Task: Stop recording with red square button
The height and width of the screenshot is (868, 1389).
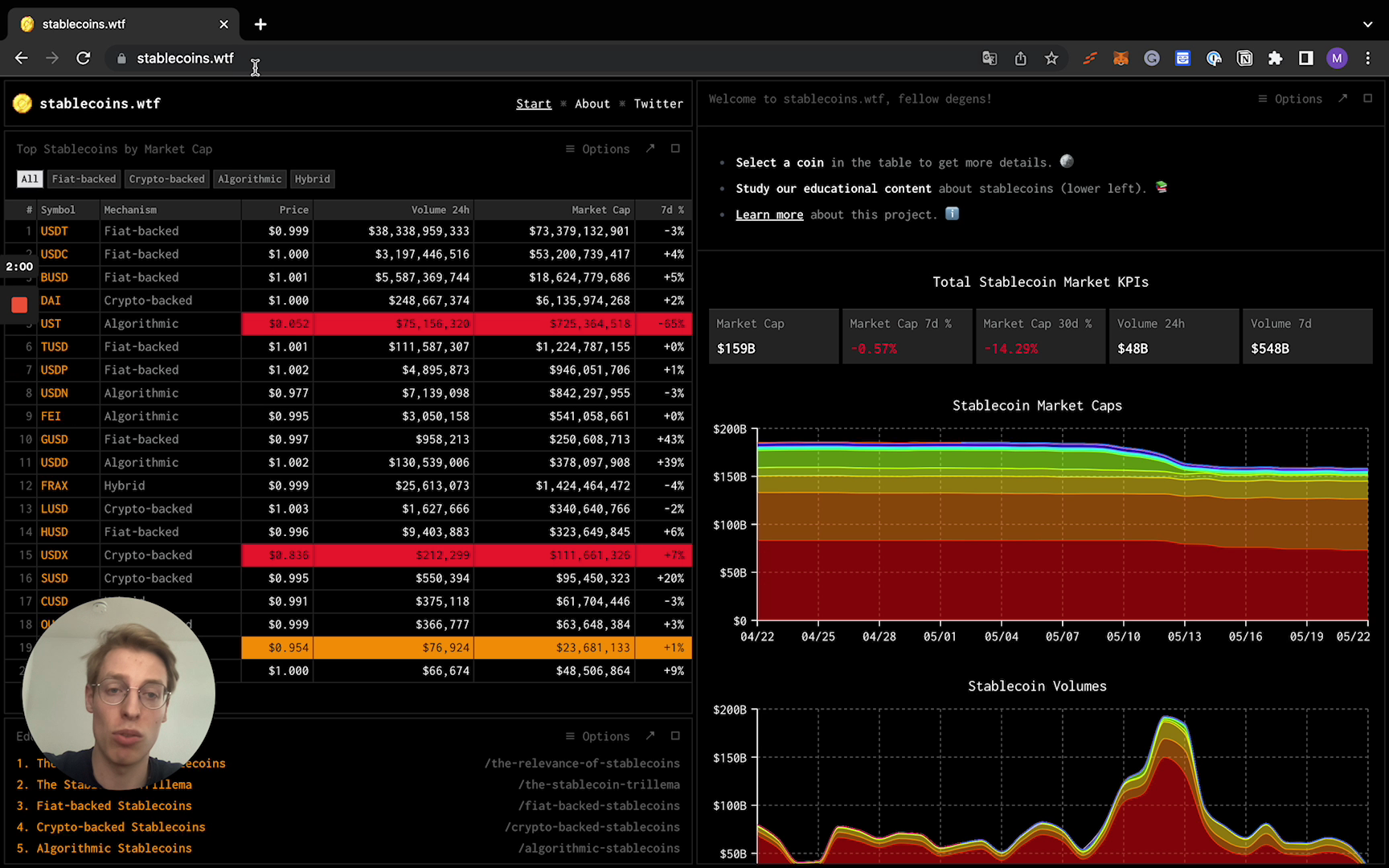Action: tap(19, 305)
